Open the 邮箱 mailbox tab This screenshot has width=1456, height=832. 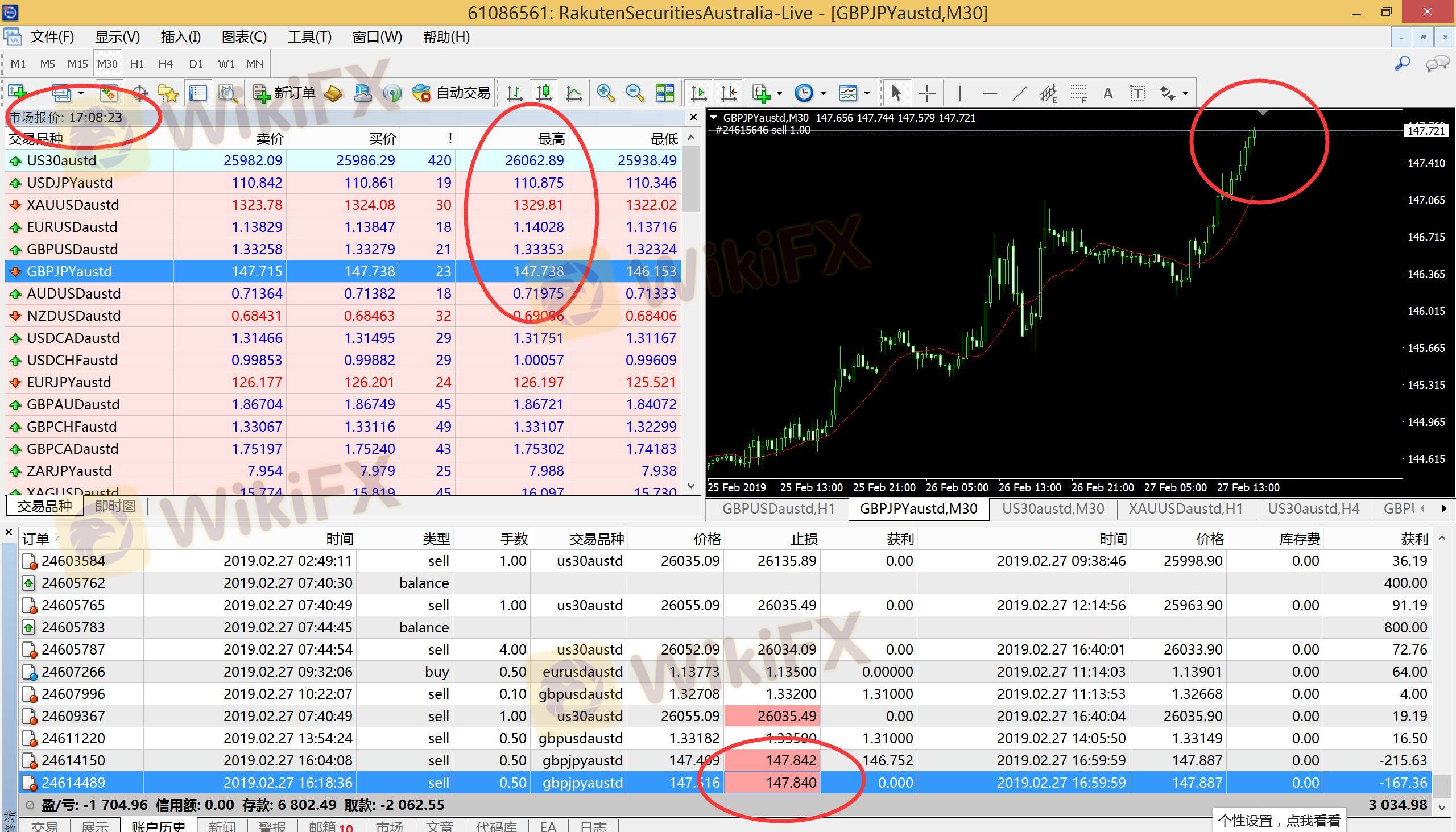tap(330, 827)
